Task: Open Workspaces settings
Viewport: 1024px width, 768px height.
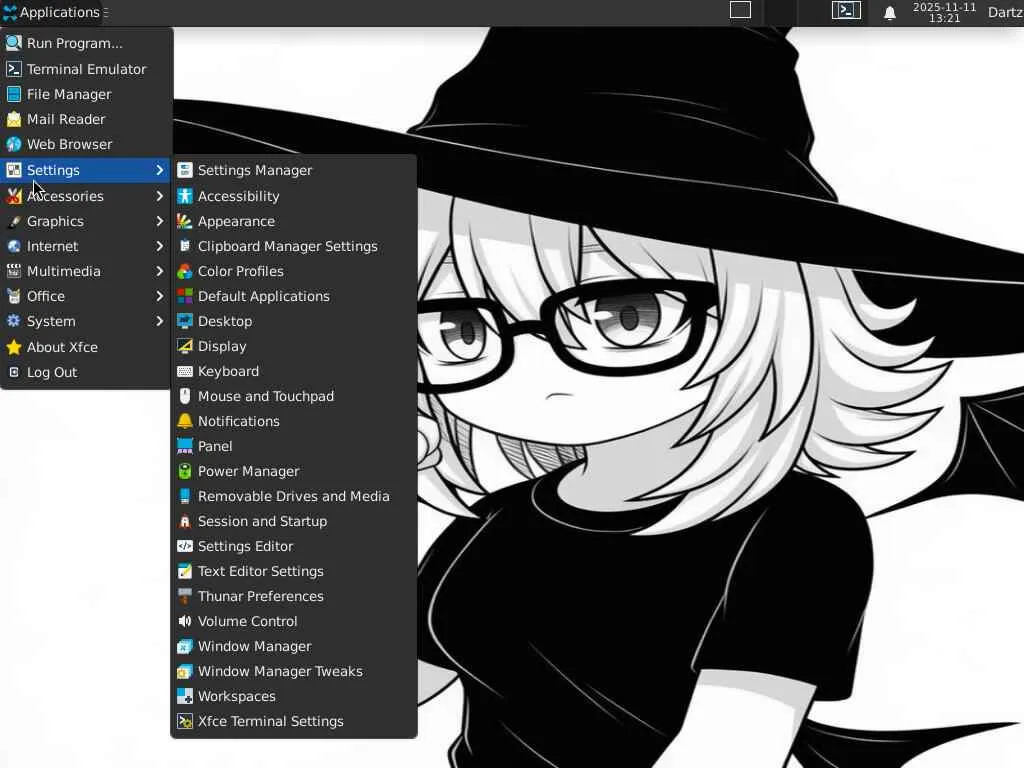Action: 294,696
